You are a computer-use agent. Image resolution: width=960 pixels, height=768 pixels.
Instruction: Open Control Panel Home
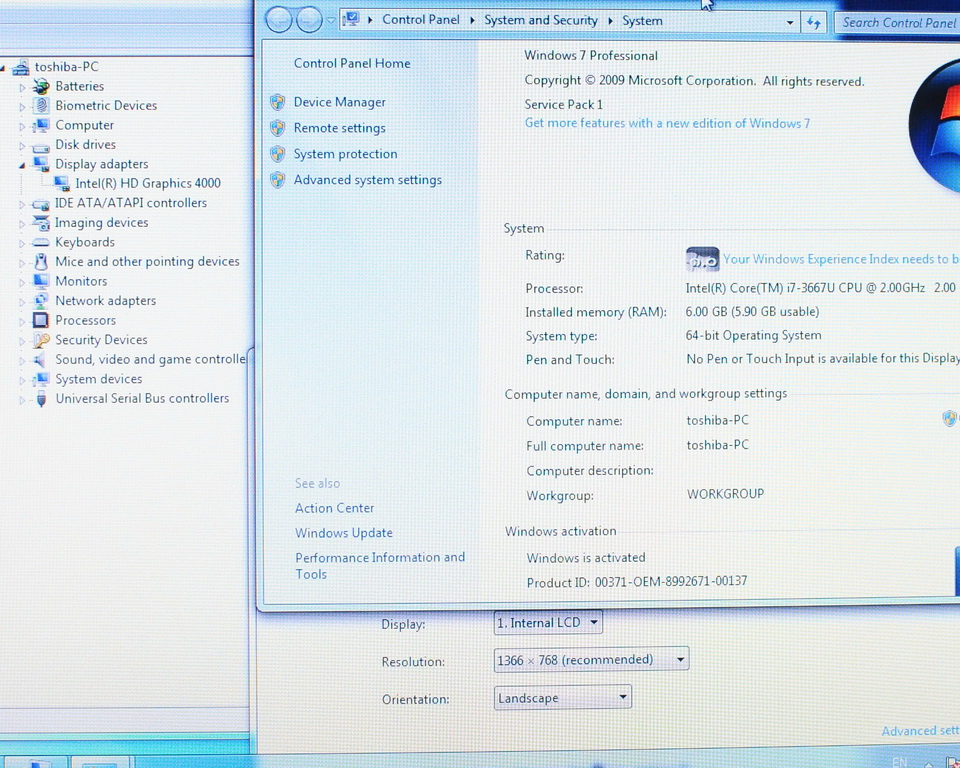(x=352, y=63)
